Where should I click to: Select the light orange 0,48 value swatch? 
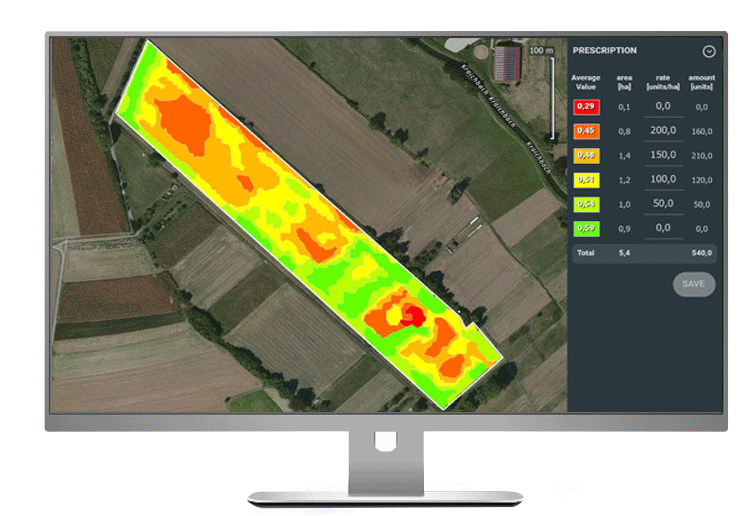click(586, 155)
